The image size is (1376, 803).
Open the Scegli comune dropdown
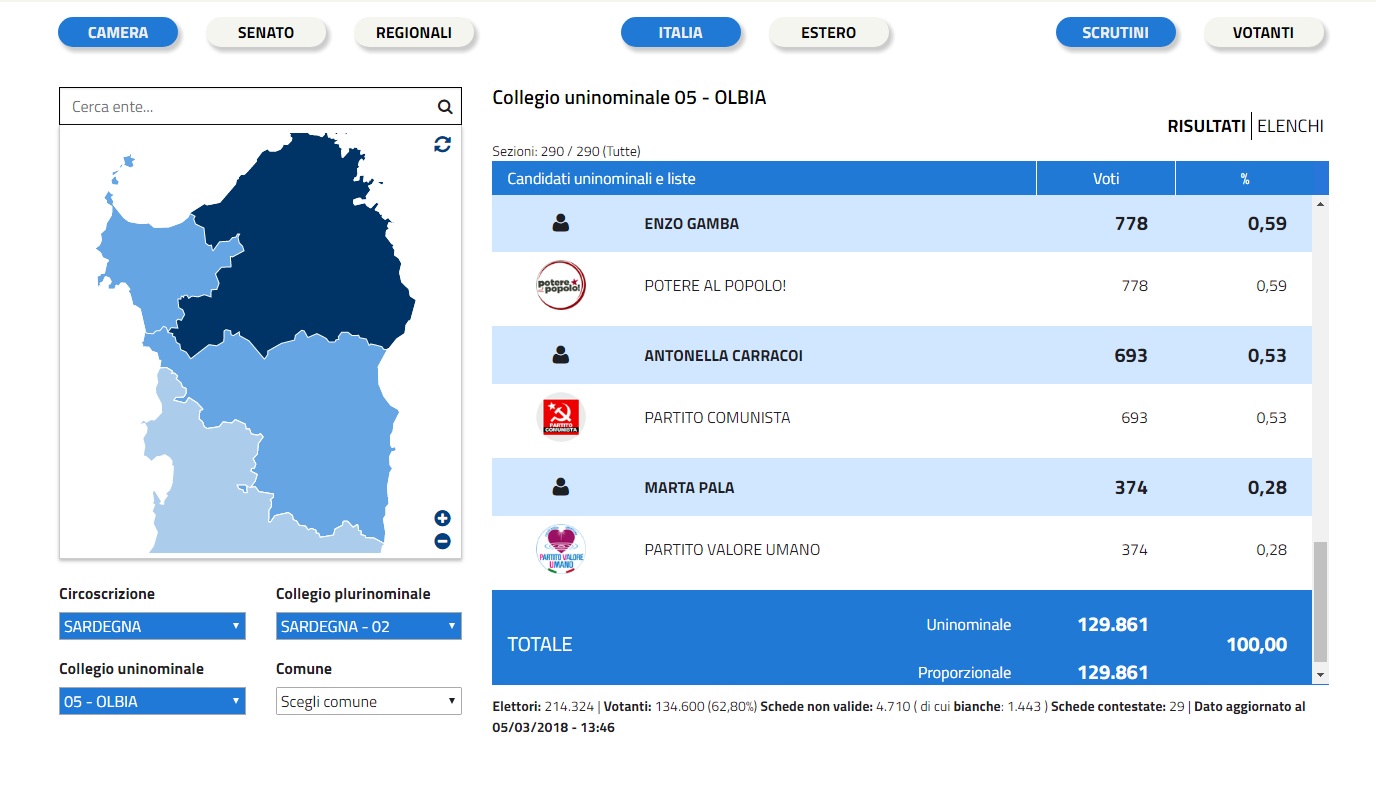click(368, 702)
